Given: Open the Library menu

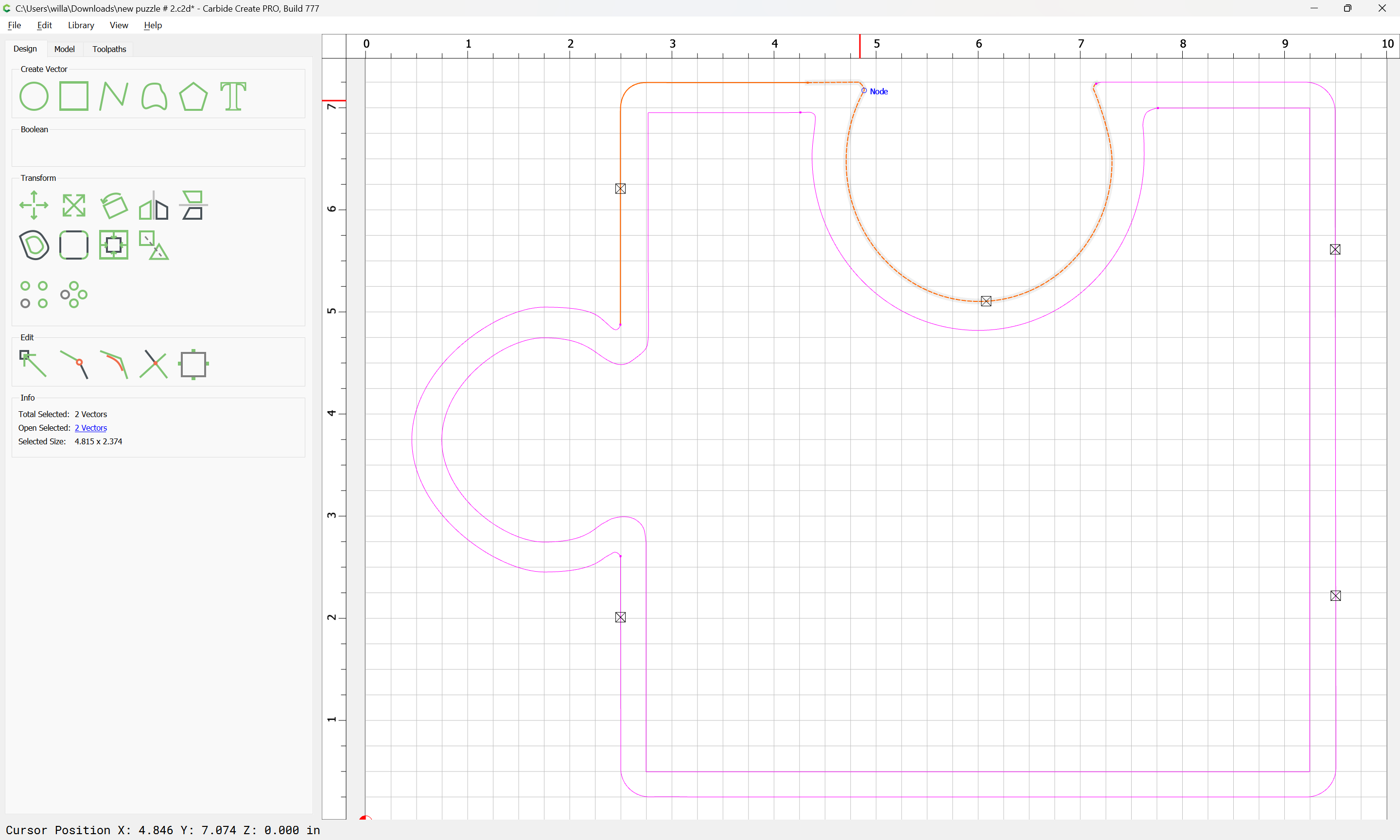Looking at the screenshot, I should coord(81,25).
